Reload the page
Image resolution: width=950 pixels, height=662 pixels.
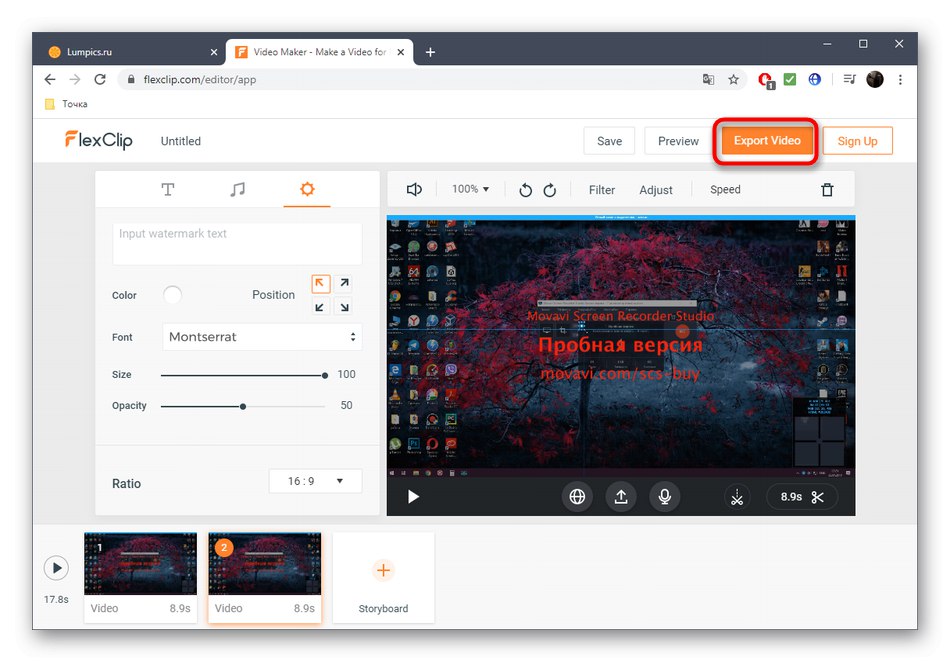click(100, 79)
